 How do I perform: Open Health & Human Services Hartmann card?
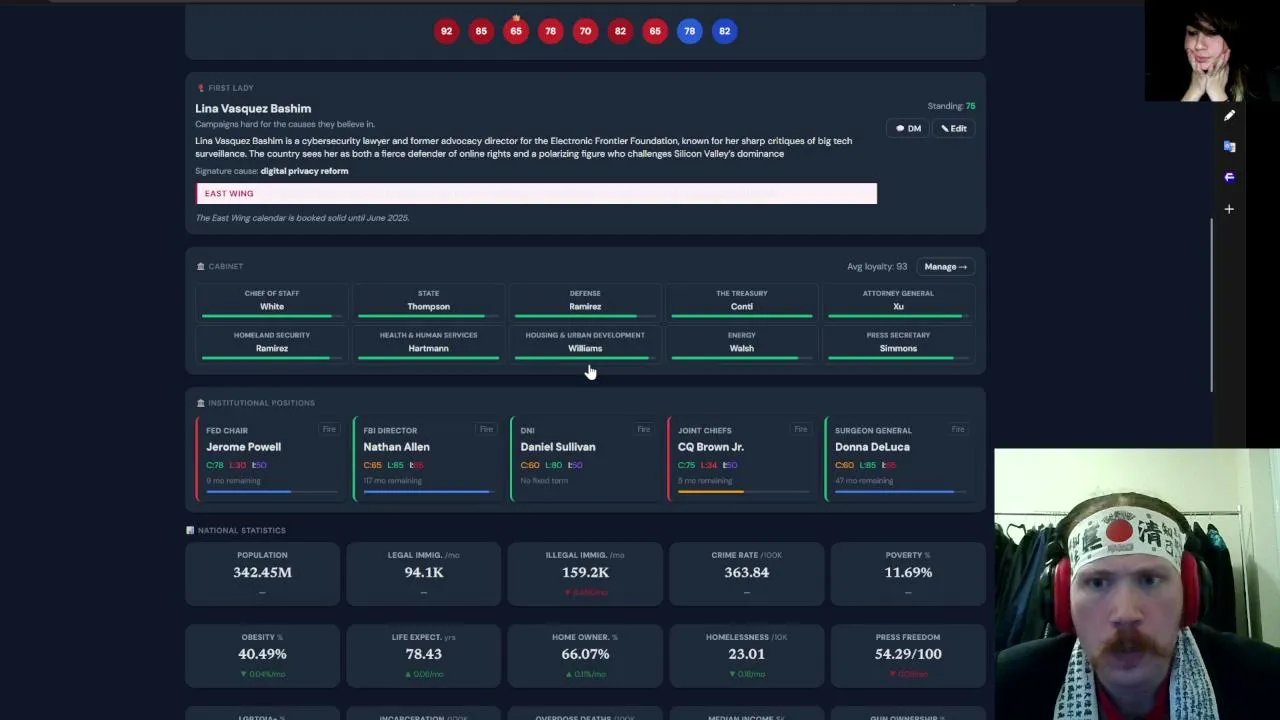pos(428,346)
